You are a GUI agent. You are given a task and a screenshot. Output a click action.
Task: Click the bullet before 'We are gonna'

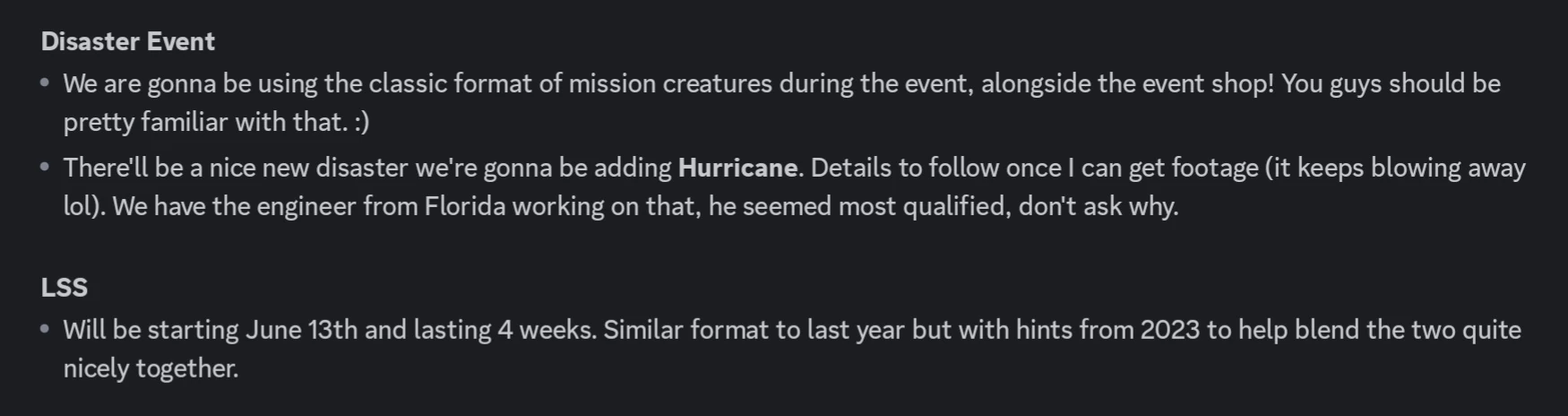point(45,83)
